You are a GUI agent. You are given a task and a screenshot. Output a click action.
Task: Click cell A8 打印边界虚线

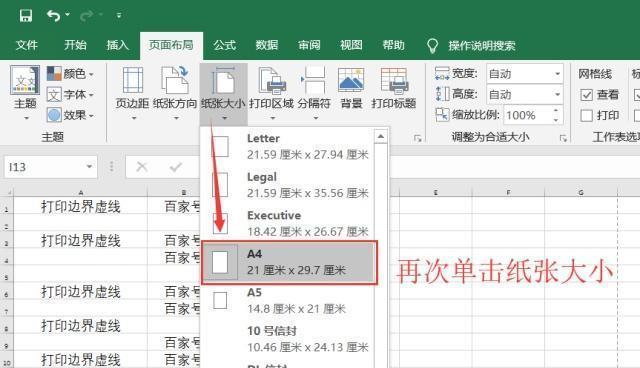pyautogui.click(x=80, y=326)
